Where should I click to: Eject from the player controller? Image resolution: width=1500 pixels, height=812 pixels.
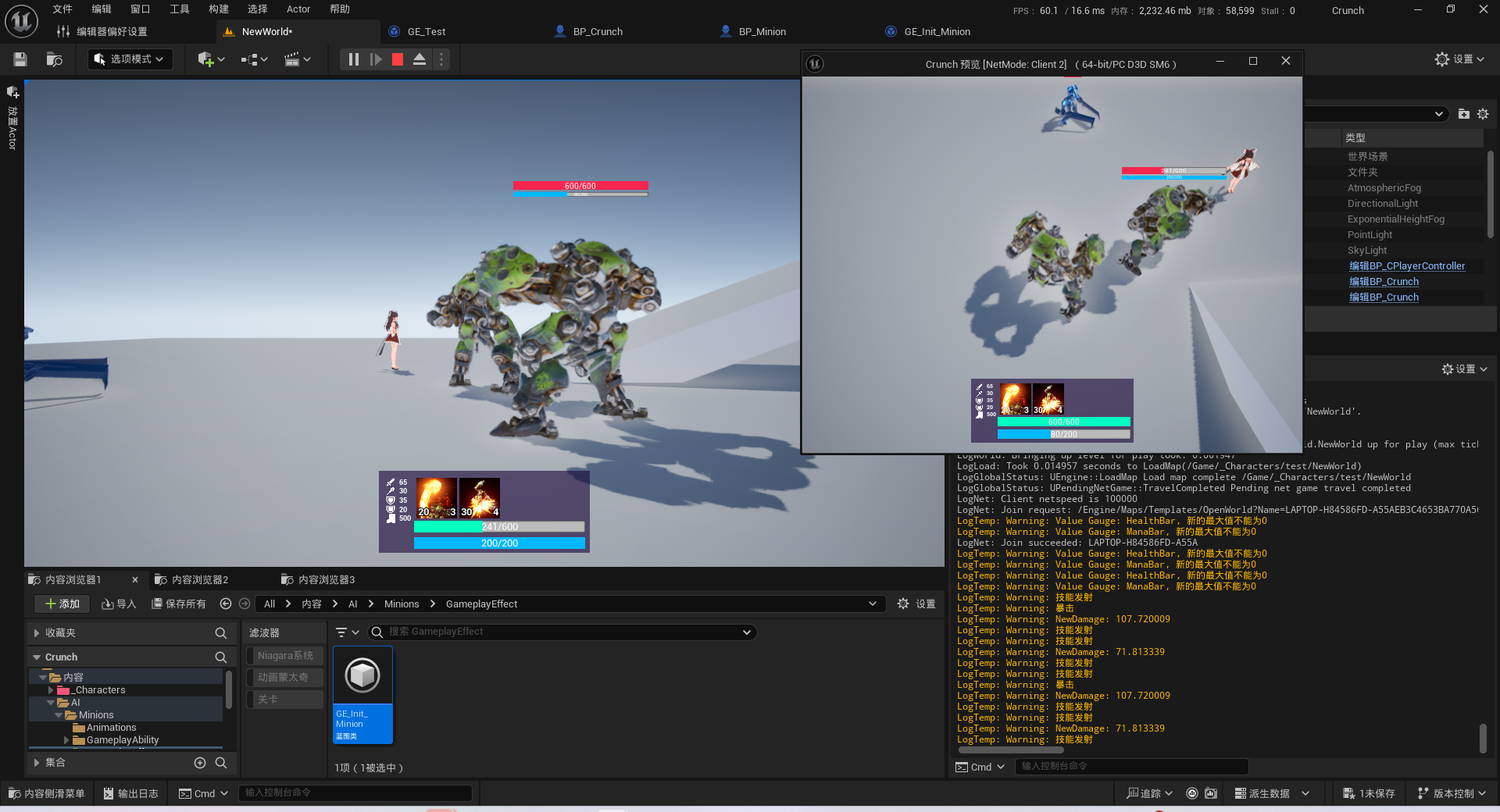tap(420, 59)
